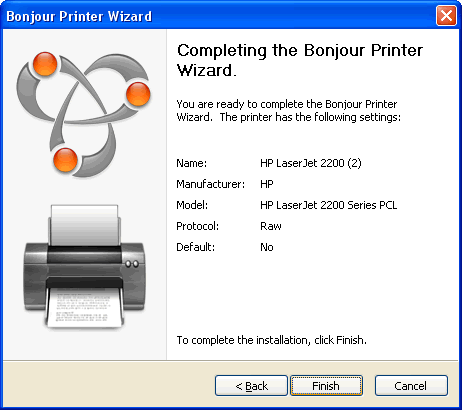The image size is (462, 410).
Task: Go back with the Back button
Action: pyautogui.click(x=251, y=386)
